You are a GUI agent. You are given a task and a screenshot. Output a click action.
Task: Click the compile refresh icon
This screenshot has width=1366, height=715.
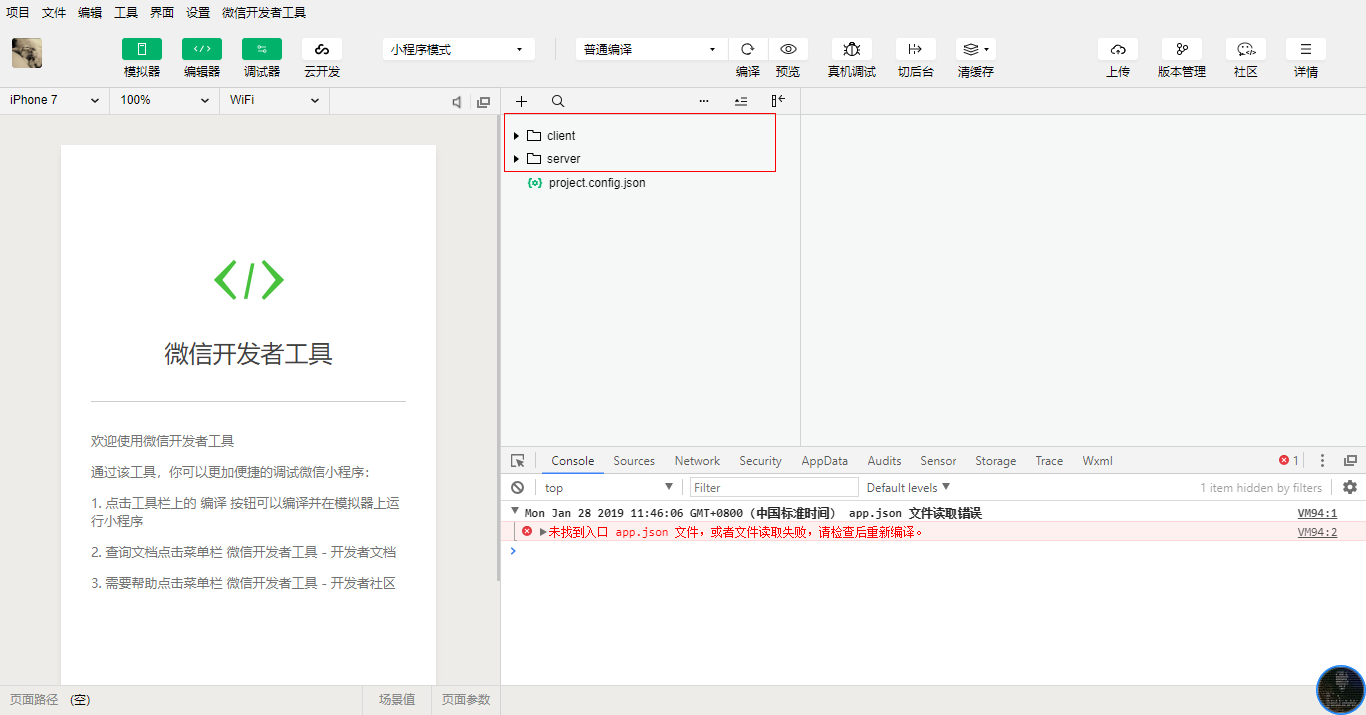pos(747,49)
